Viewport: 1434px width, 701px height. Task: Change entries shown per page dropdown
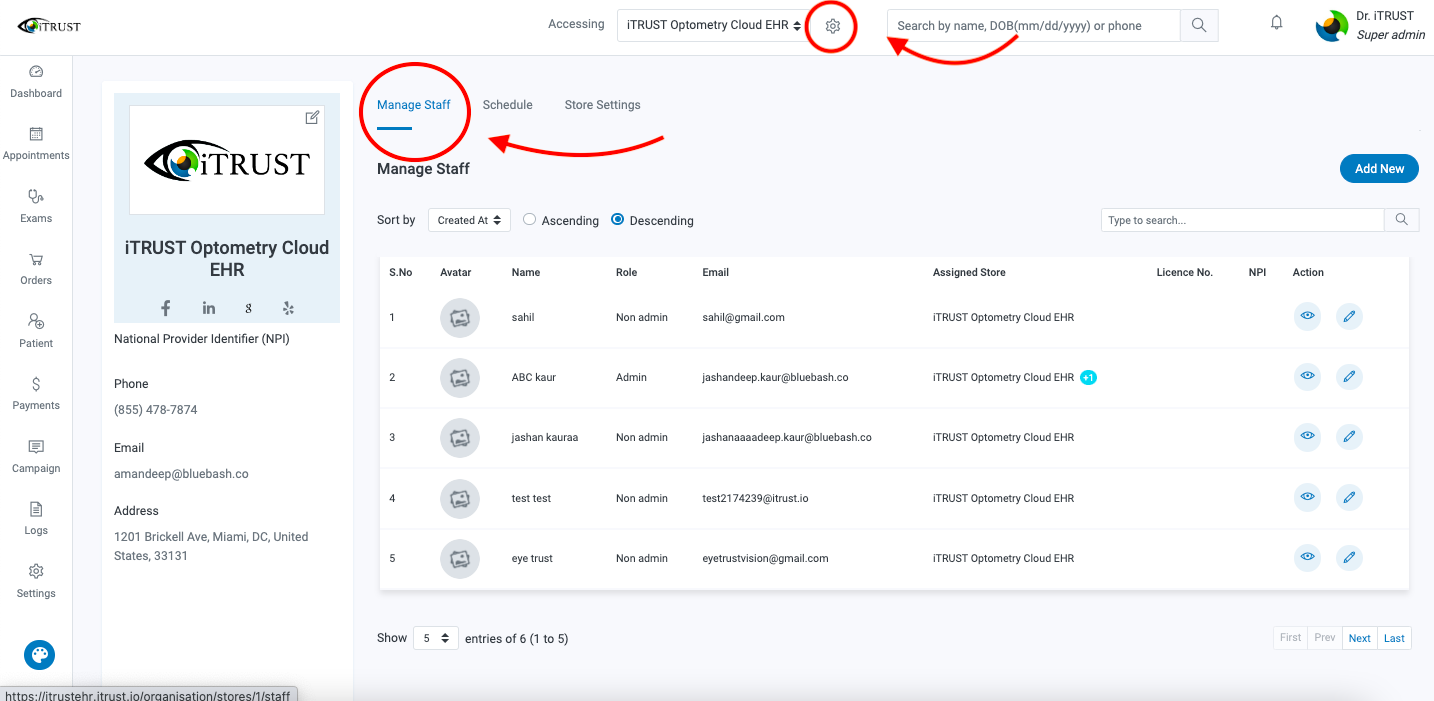[x=436, y=638]
